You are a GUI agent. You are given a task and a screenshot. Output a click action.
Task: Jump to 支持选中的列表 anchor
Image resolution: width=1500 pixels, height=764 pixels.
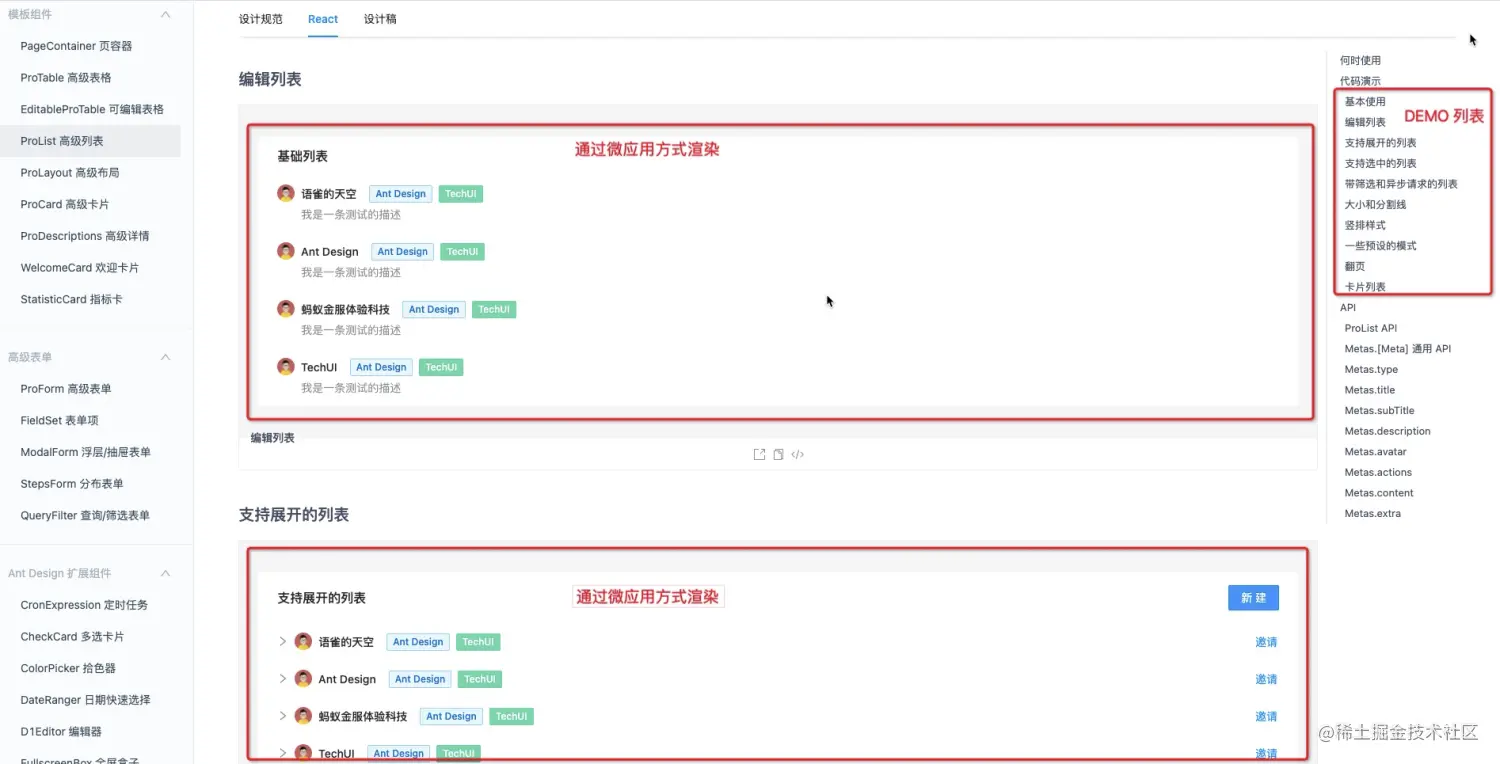pos(1380,163)
